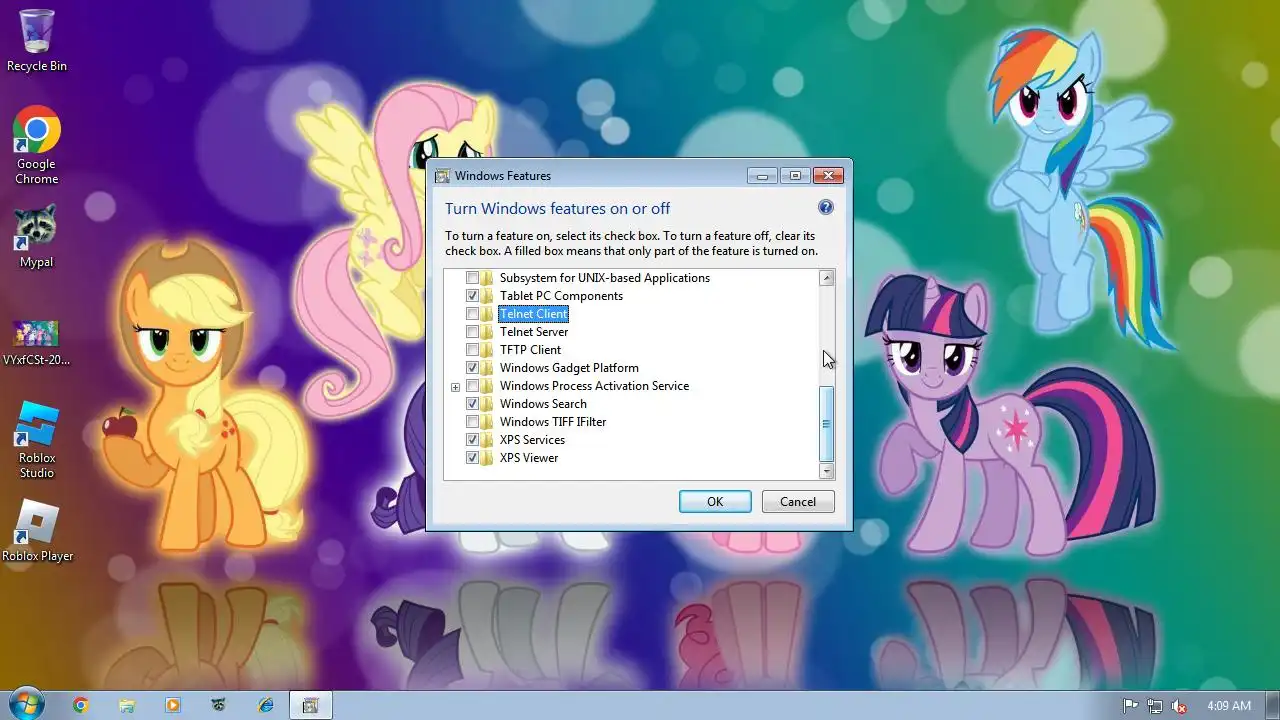The height and width of the screenshot is (720, 1280).
Task: Enable the TFTP Client checkbox
Action: click(472, 350)
